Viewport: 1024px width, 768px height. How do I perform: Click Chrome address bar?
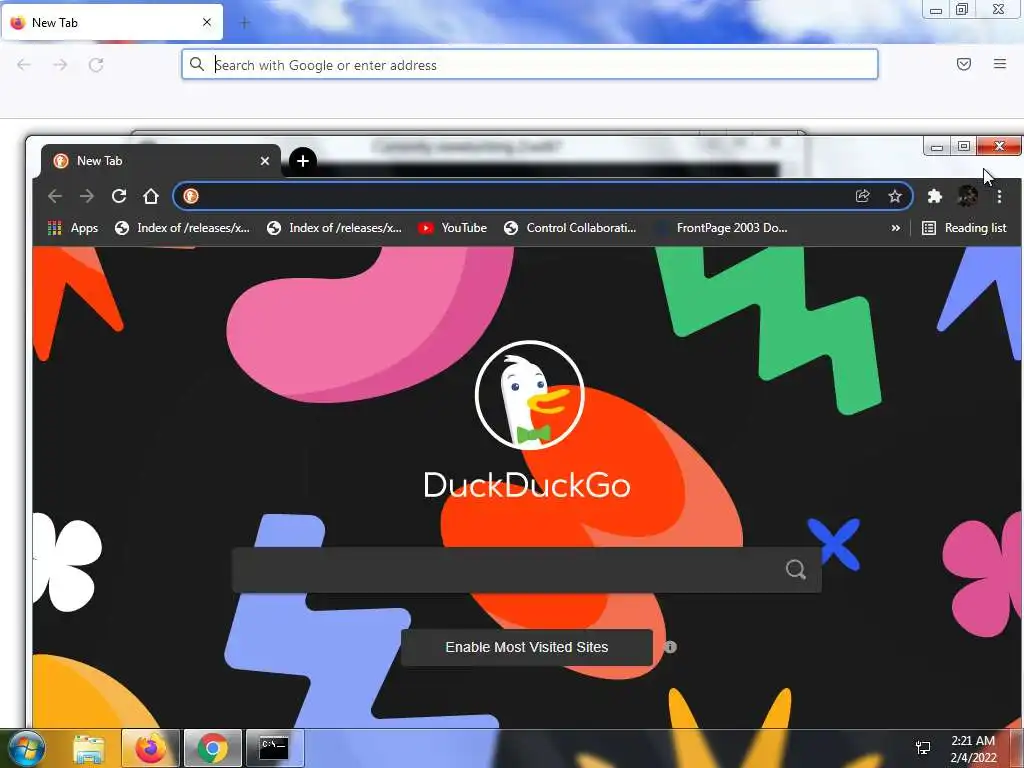(542, 196)
